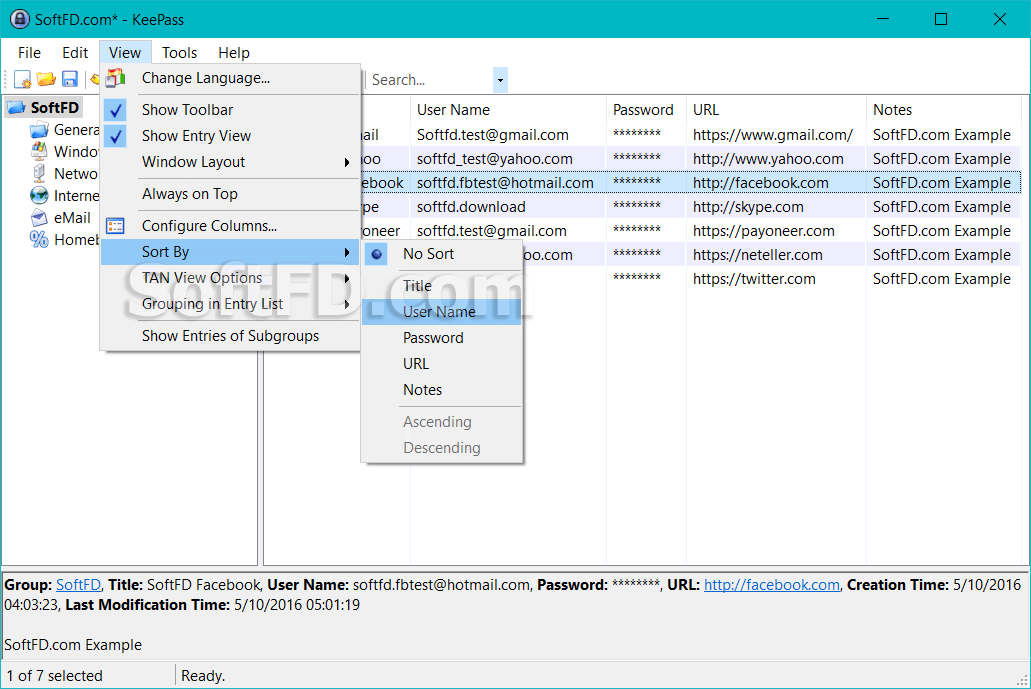This screenshot has height=689, width=1031.
Task: Open Change Language menu entry
Action: (230, 78)
